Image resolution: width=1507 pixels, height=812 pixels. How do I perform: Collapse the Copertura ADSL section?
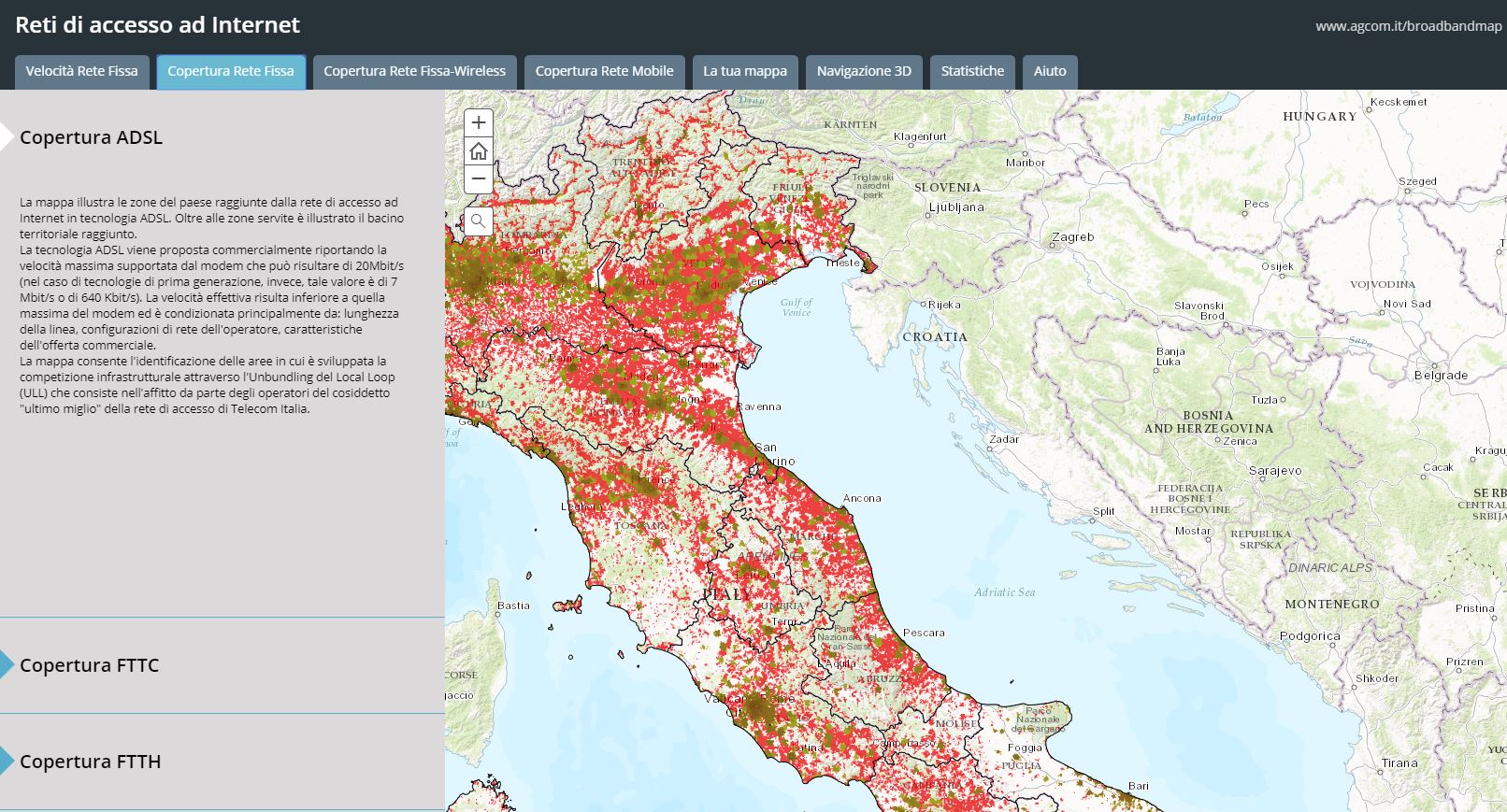tap(91, 137)
